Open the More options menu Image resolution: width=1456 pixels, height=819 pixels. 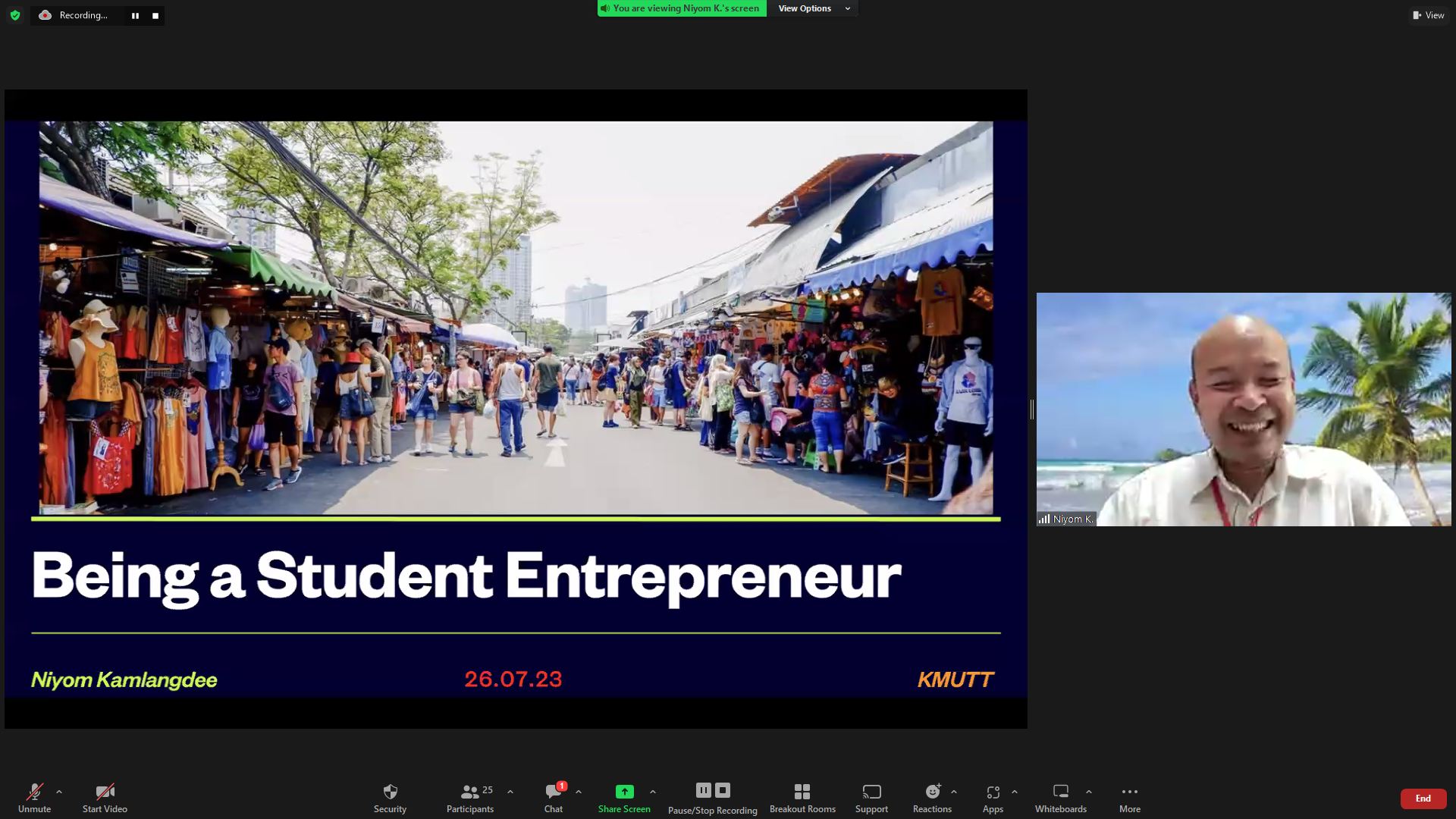click(1130, 798)
